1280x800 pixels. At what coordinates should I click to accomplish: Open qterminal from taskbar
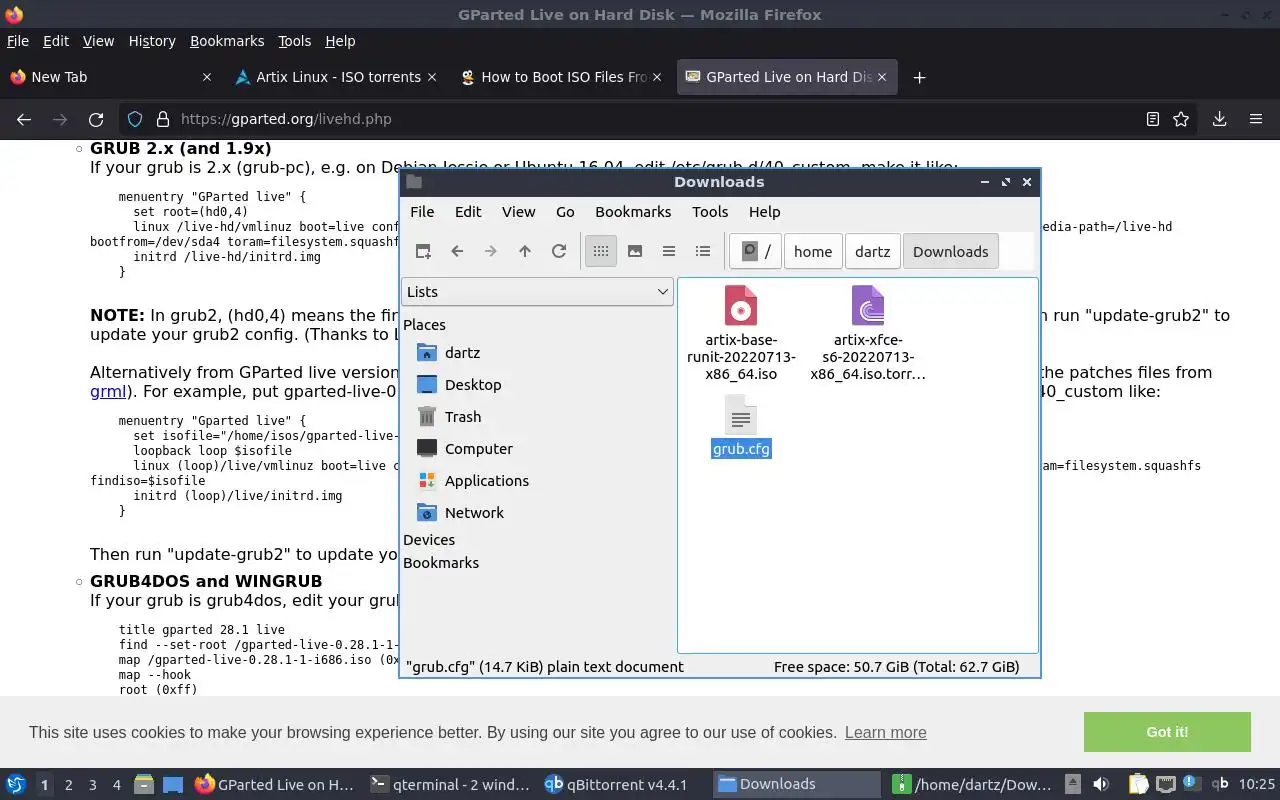(x=450, y=784)
